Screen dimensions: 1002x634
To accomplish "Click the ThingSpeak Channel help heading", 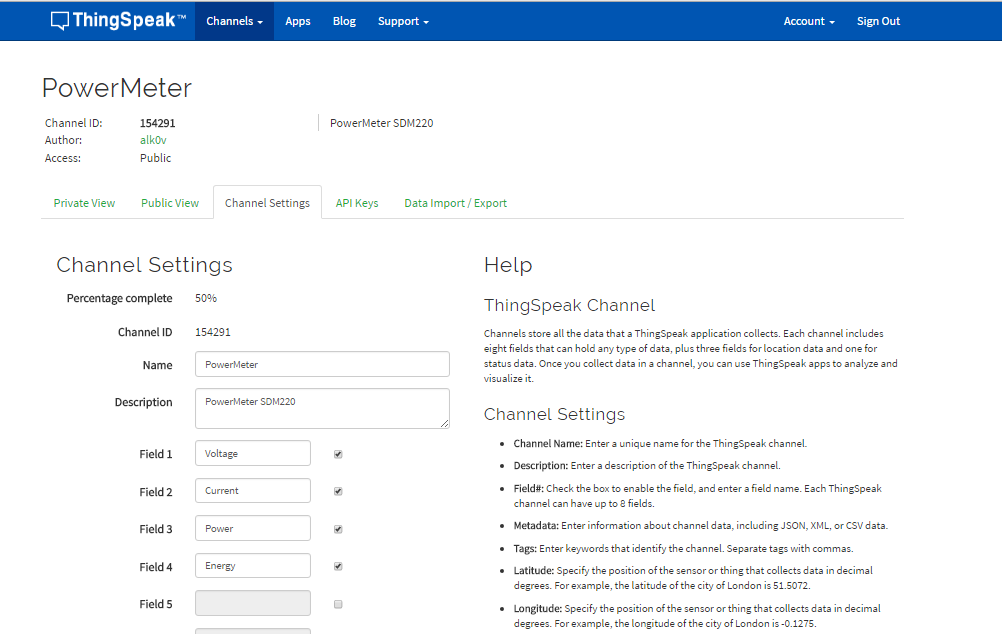I will [x=569, y=305].
